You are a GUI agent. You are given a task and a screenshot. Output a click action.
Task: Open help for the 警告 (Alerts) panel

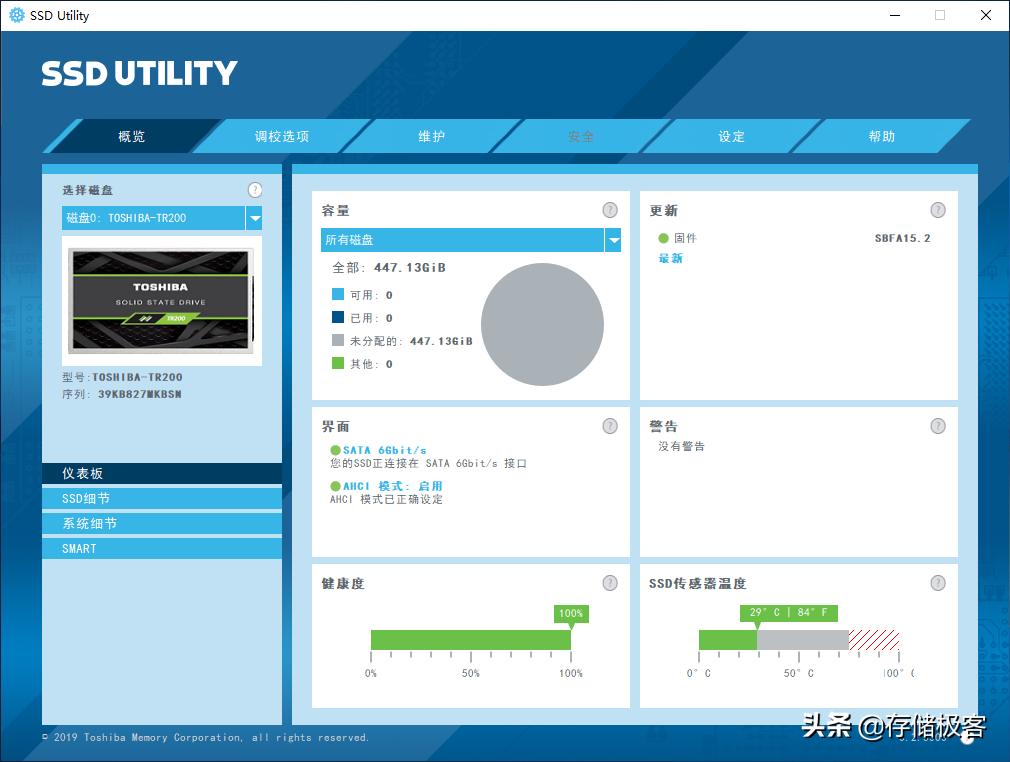pos(938,426)
